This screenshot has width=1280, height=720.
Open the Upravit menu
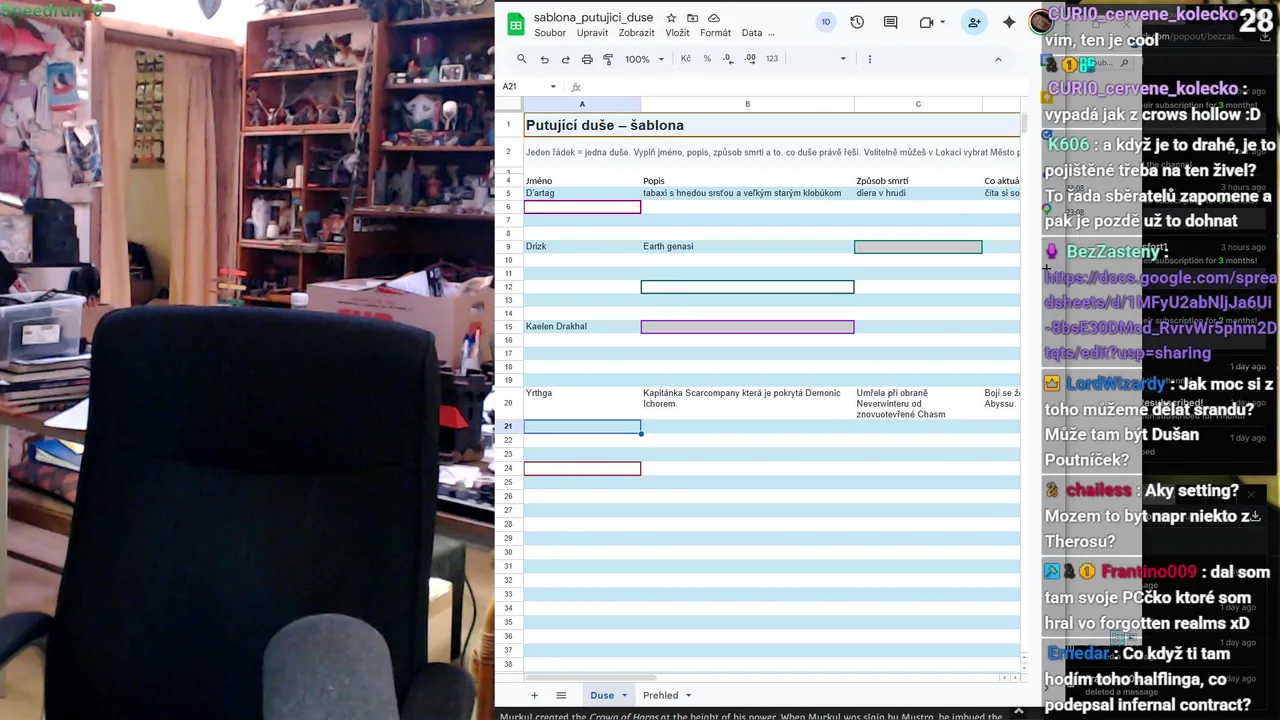tap(592, 33)
